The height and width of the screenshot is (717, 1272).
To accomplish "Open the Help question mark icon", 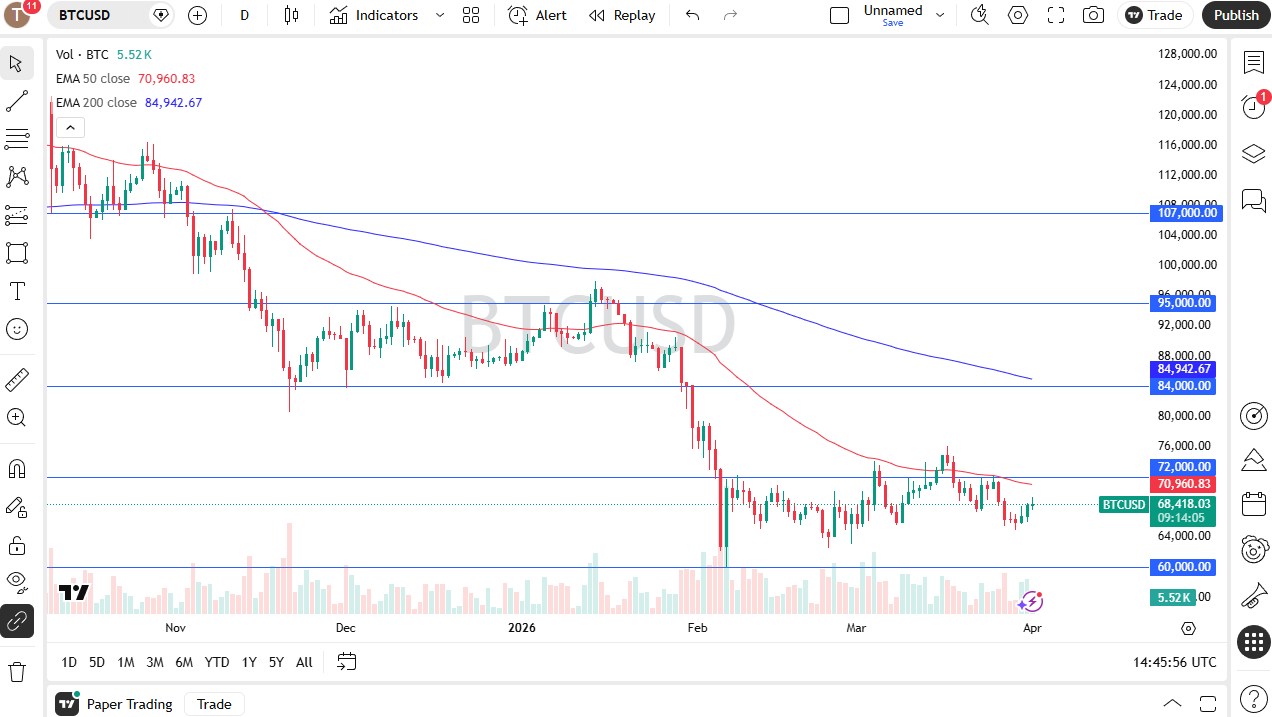I will coord(1254,697).
